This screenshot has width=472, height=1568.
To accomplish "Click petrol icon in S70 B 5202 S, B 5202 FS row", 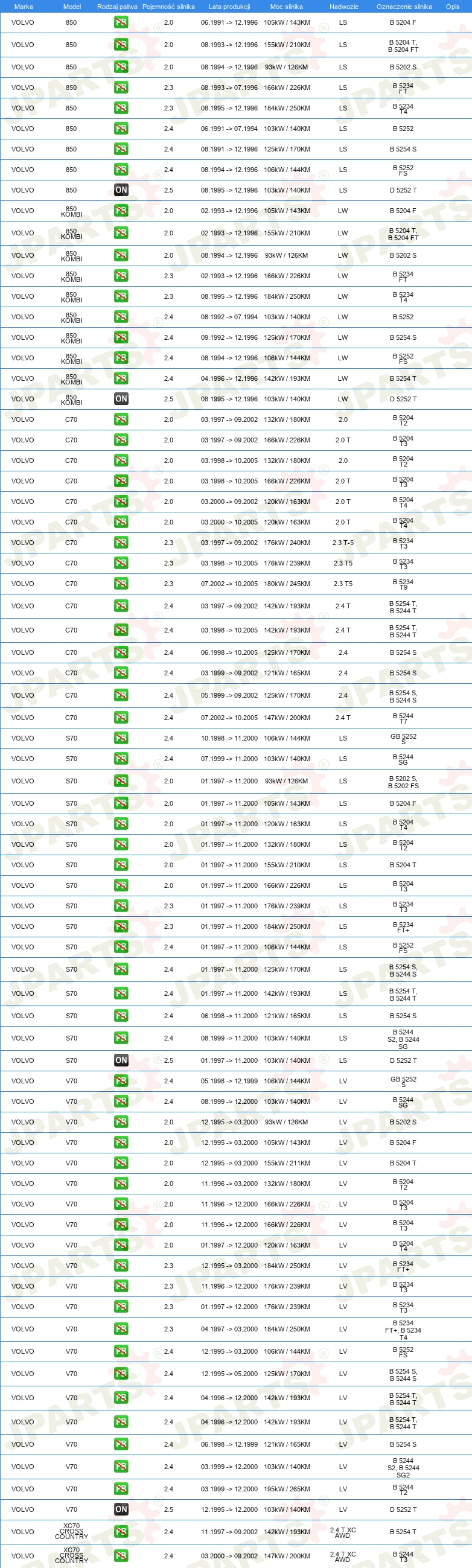I will coord(121,781).
